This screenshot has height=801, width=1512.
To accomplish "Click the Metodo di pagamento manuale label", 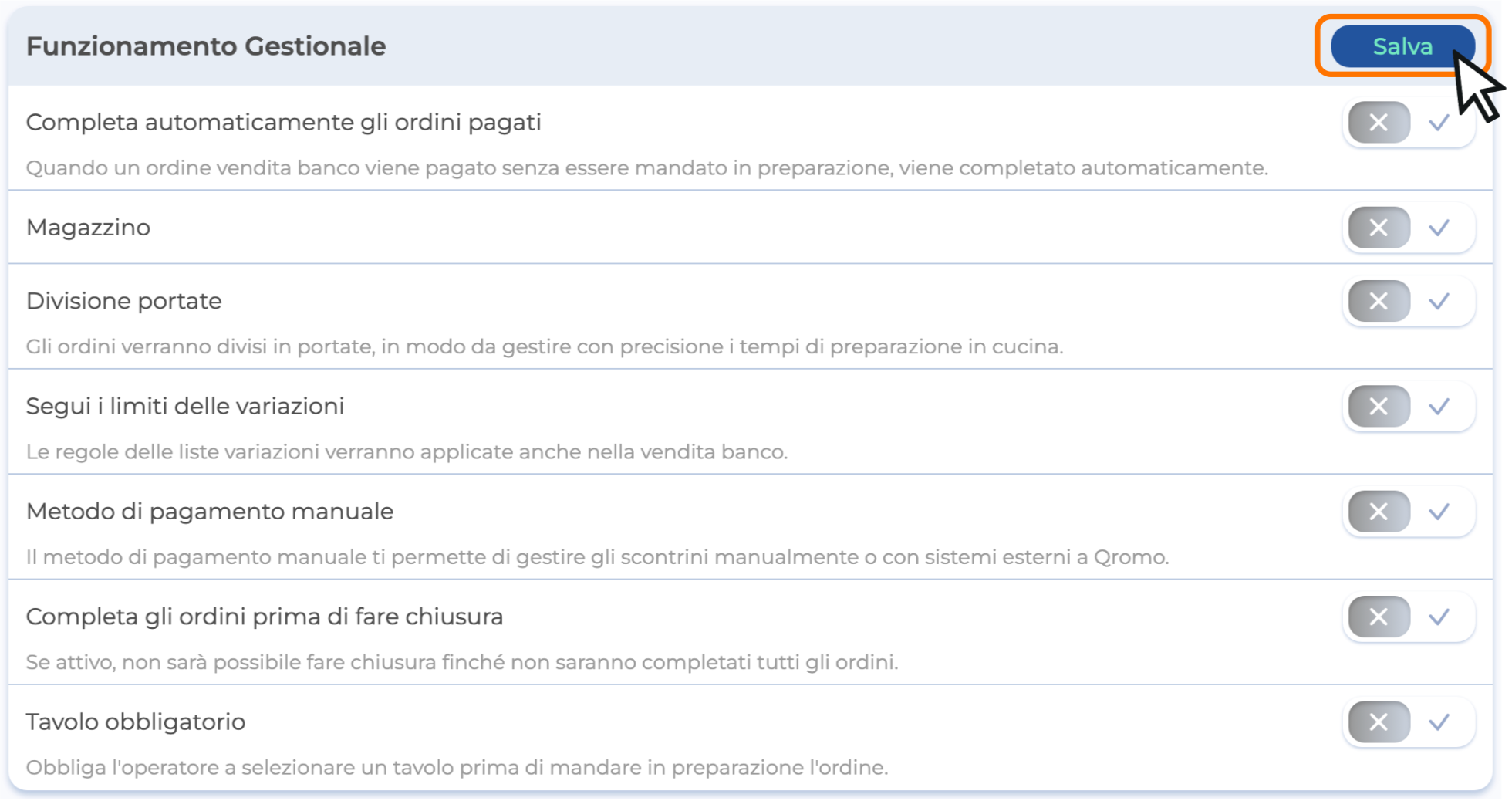I will (x=210, y=512).
